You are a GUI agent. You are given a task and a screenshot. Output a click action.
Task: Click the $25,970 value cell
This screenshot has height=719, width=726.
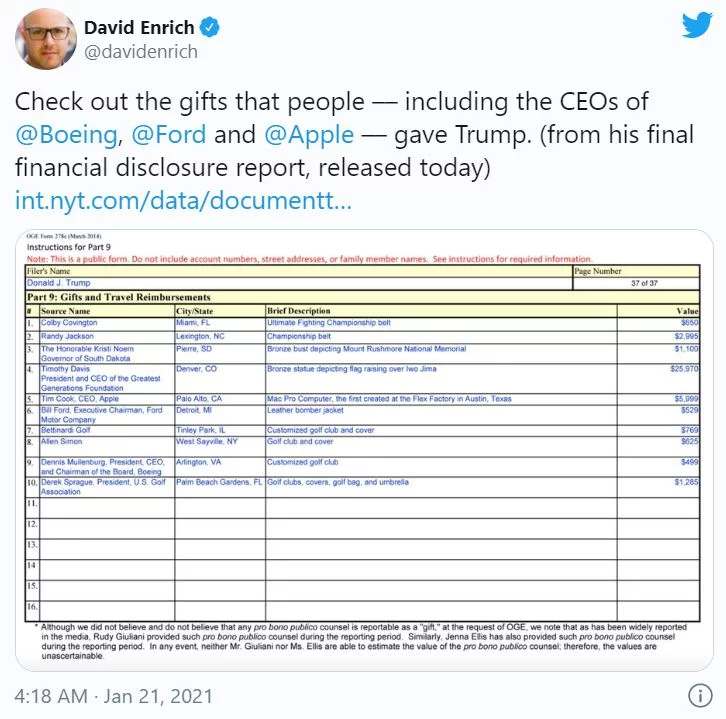pyautogui.click(x=684, y=369)
